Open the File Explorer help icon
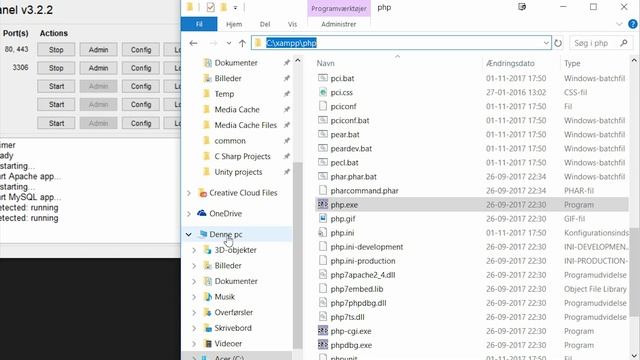 point(633,24)
